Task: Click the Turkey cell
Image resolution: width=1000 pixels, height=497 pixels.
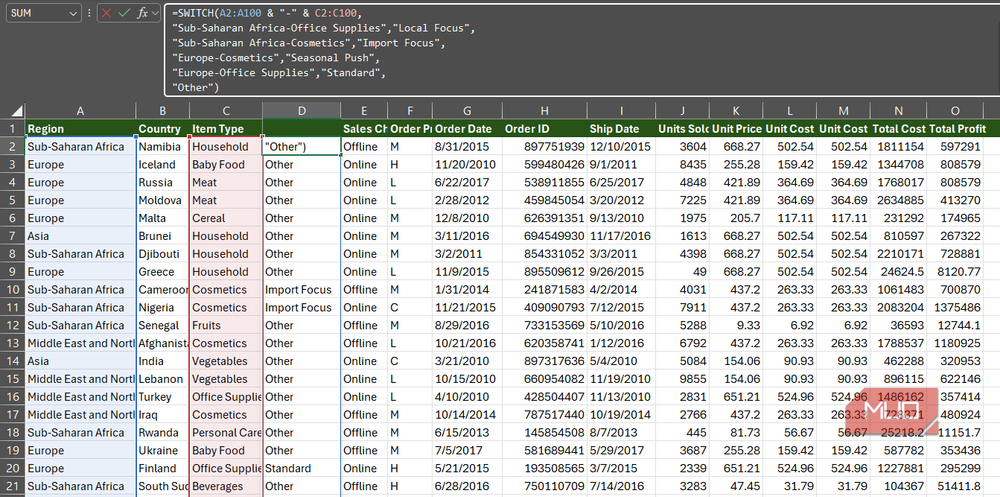Action: coord(163,397)
